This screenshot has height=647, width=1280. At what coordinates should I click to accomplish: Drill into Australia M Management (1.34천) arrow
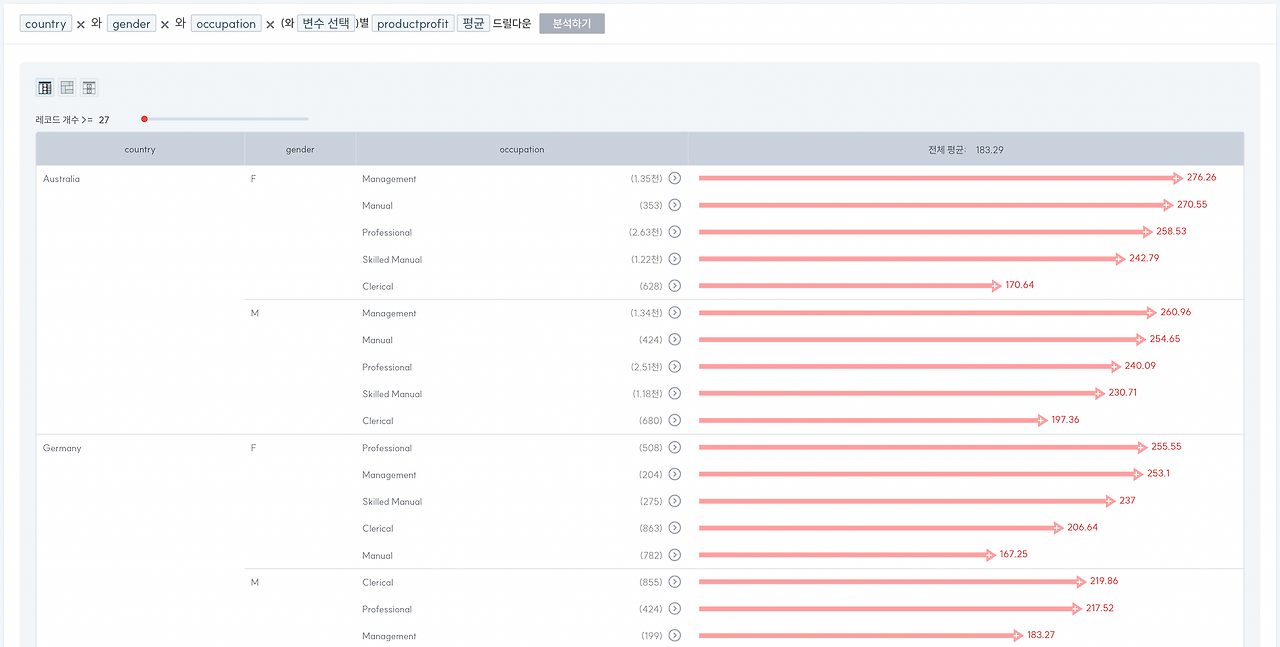pyautogui.click(x=674, y=313)
